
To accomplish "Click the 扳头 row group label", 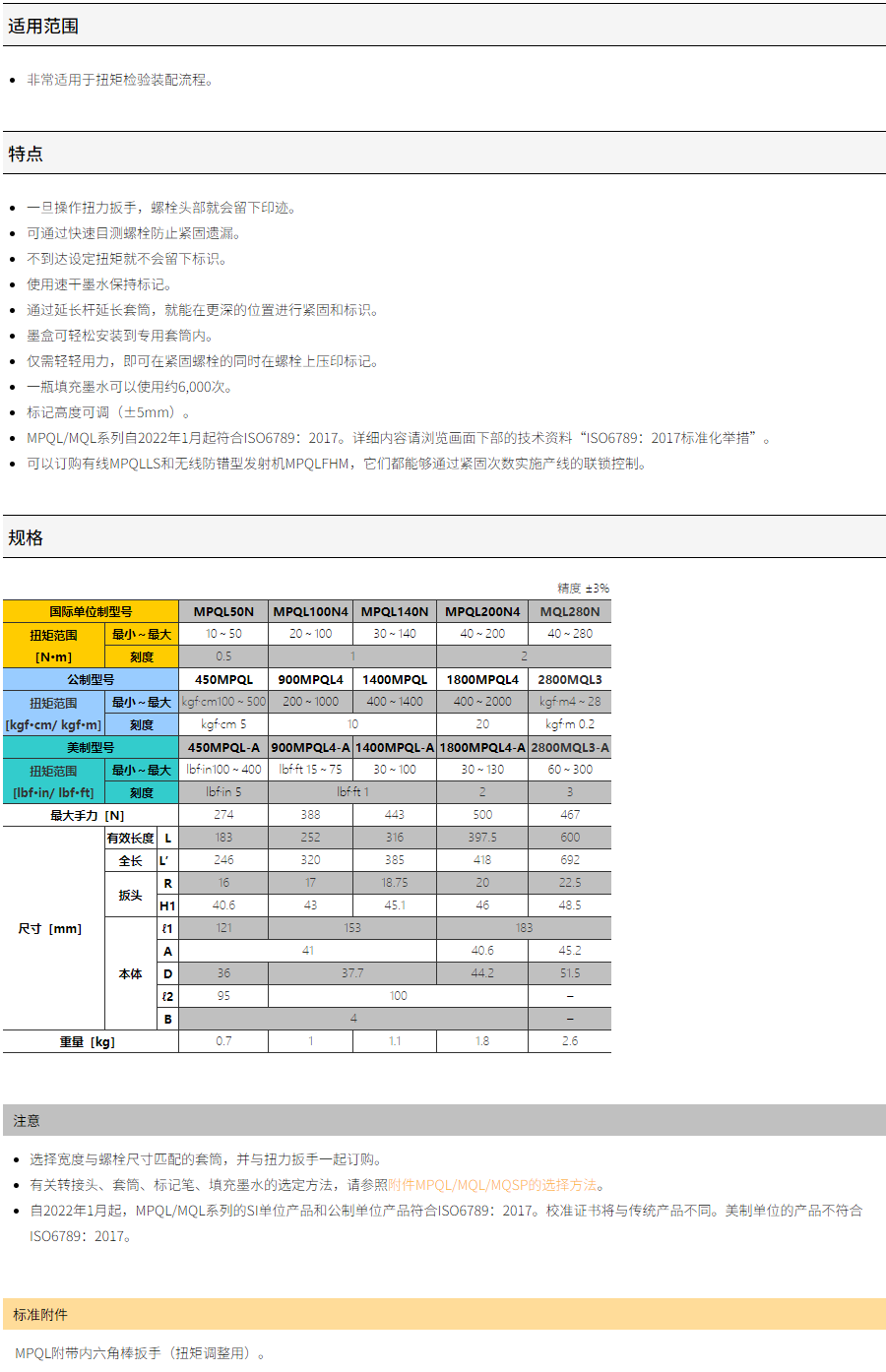I will (x=130, y=895).
